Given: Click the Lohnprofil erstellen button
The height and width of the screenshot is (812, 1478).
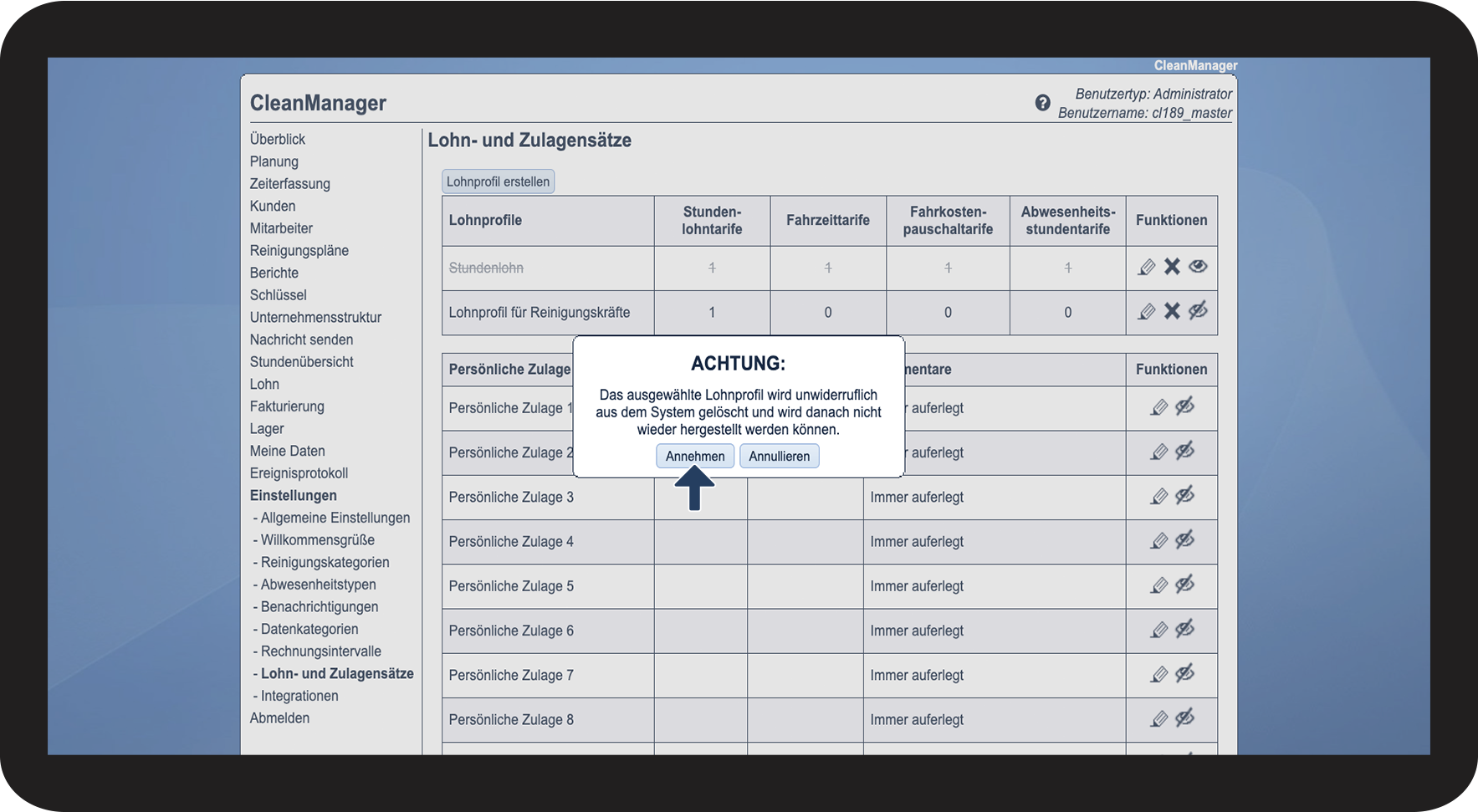Looking at the screenshot, I should tap(498, 181).
